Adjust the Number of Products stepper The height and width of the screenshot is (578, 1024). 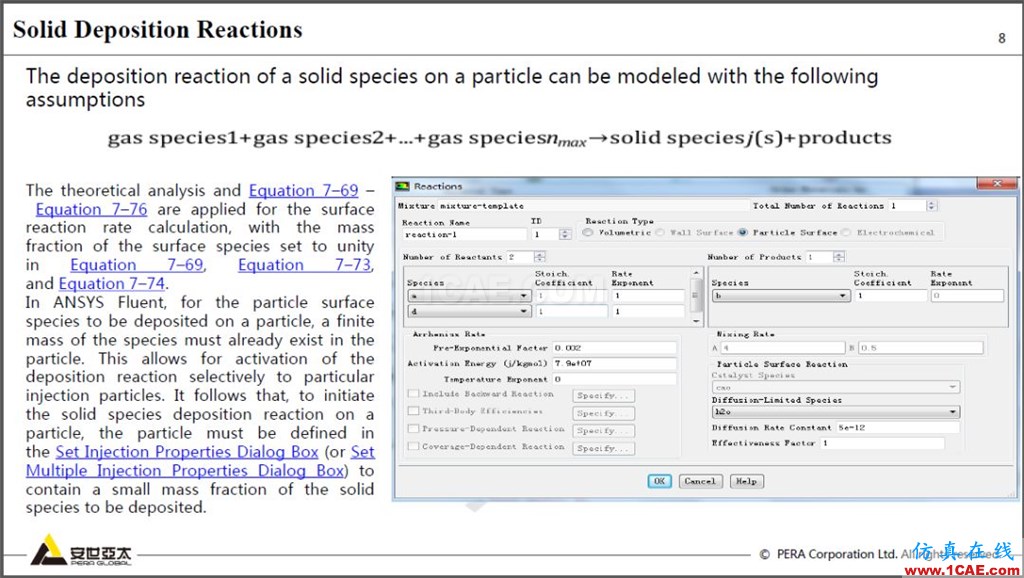839,257
